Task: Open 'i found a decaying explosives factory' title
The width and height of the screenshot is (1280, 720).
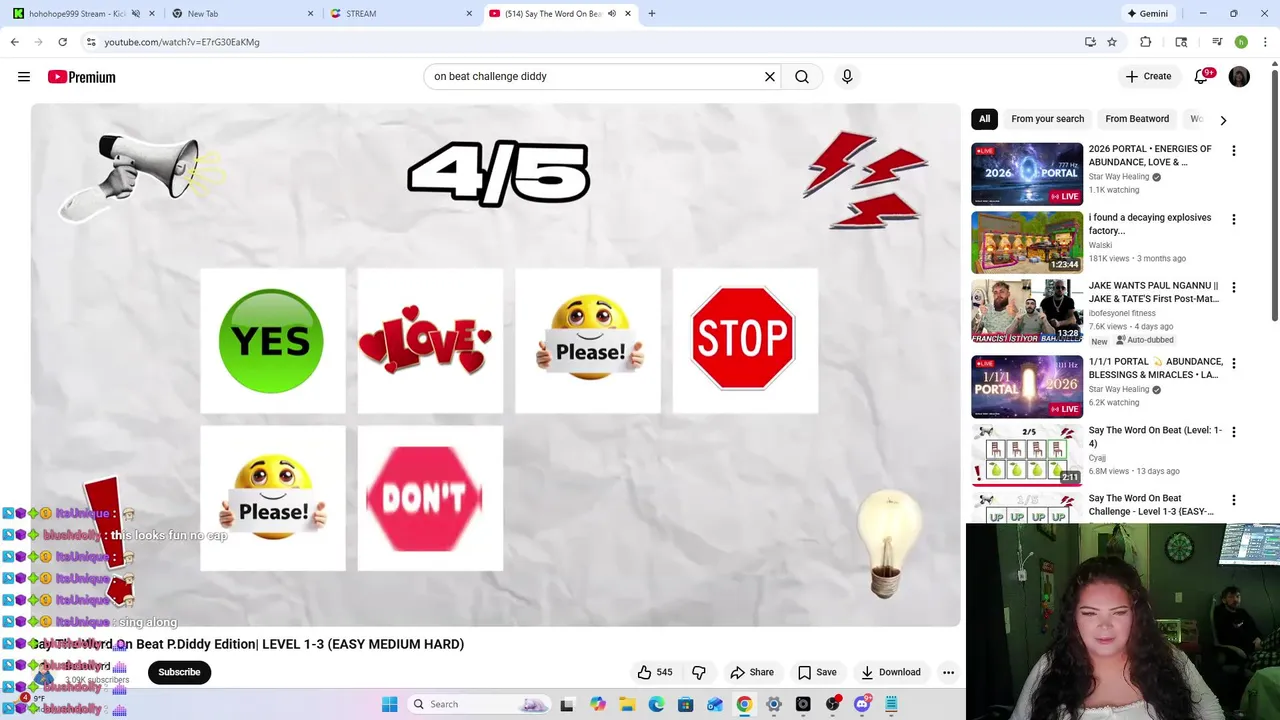Action: [x=1150, y=224]
